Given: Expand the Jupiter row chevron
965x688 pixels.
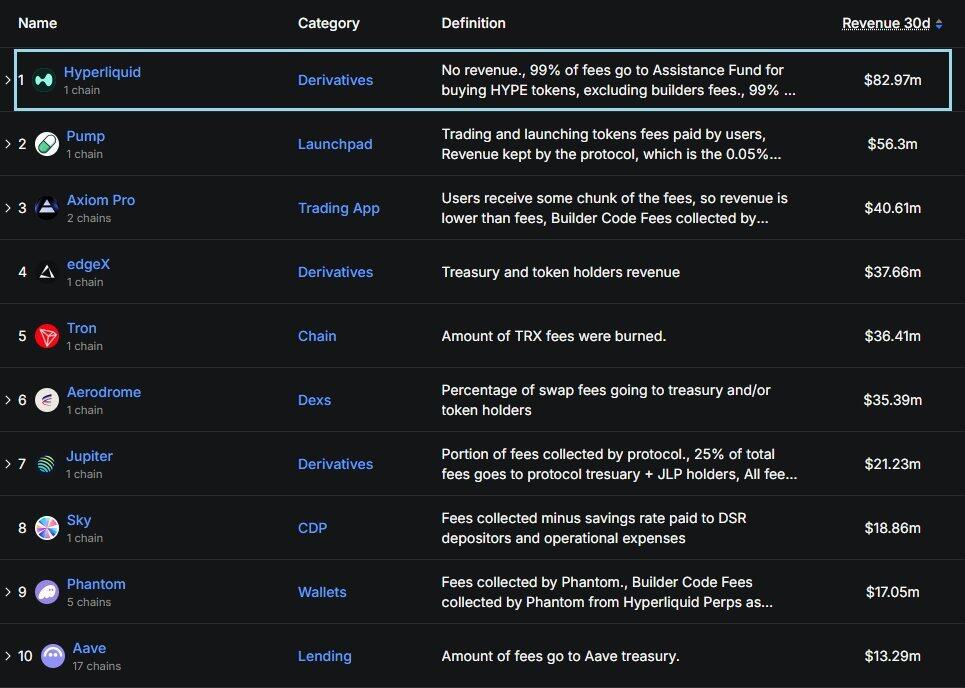Looking at the screenshot, I should point(8,464).
